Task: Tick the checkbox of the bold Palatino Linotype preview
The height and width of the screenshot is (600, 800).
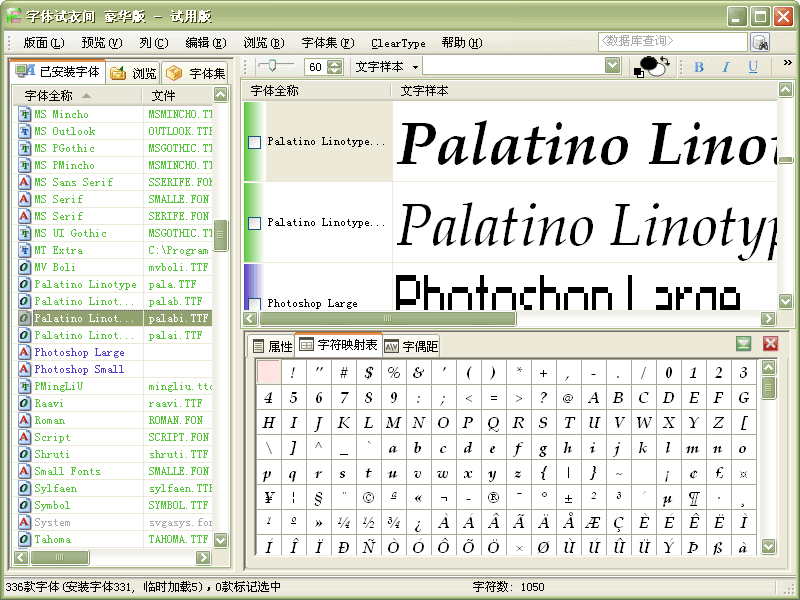Action: click(255, 142)
